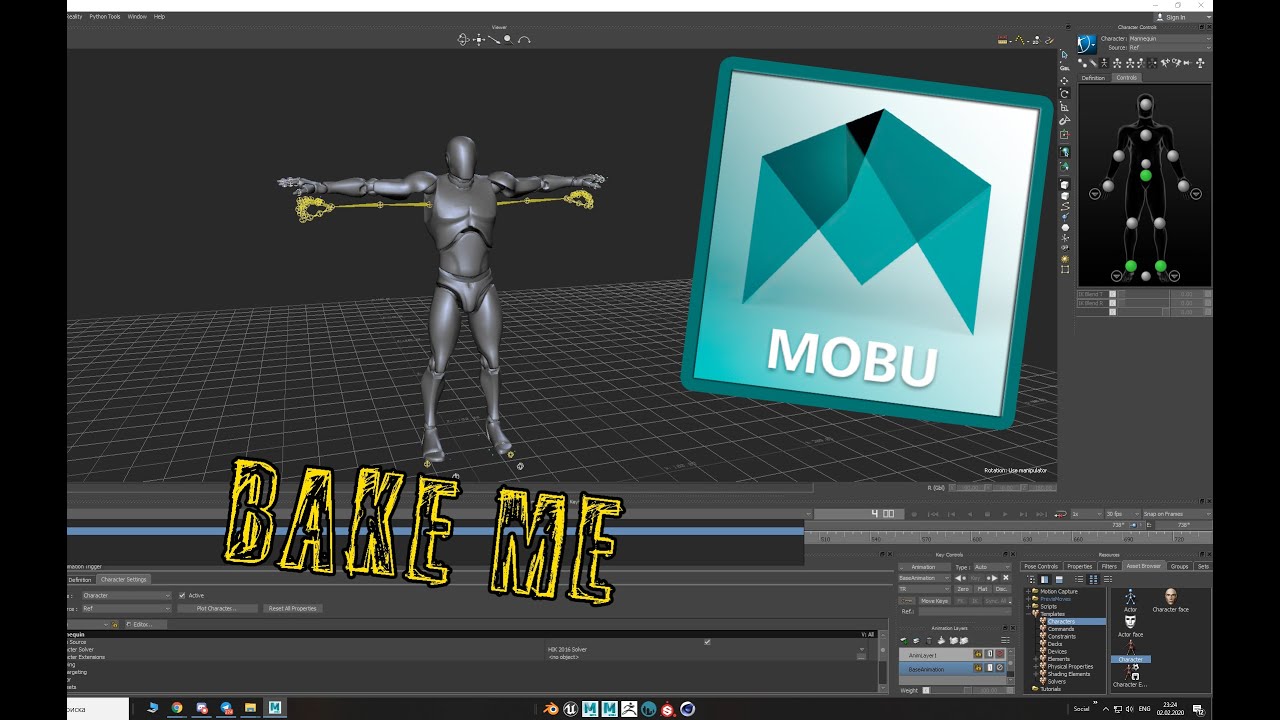
Task: Click the blue timeline range bar
Action: click(435, 530)
